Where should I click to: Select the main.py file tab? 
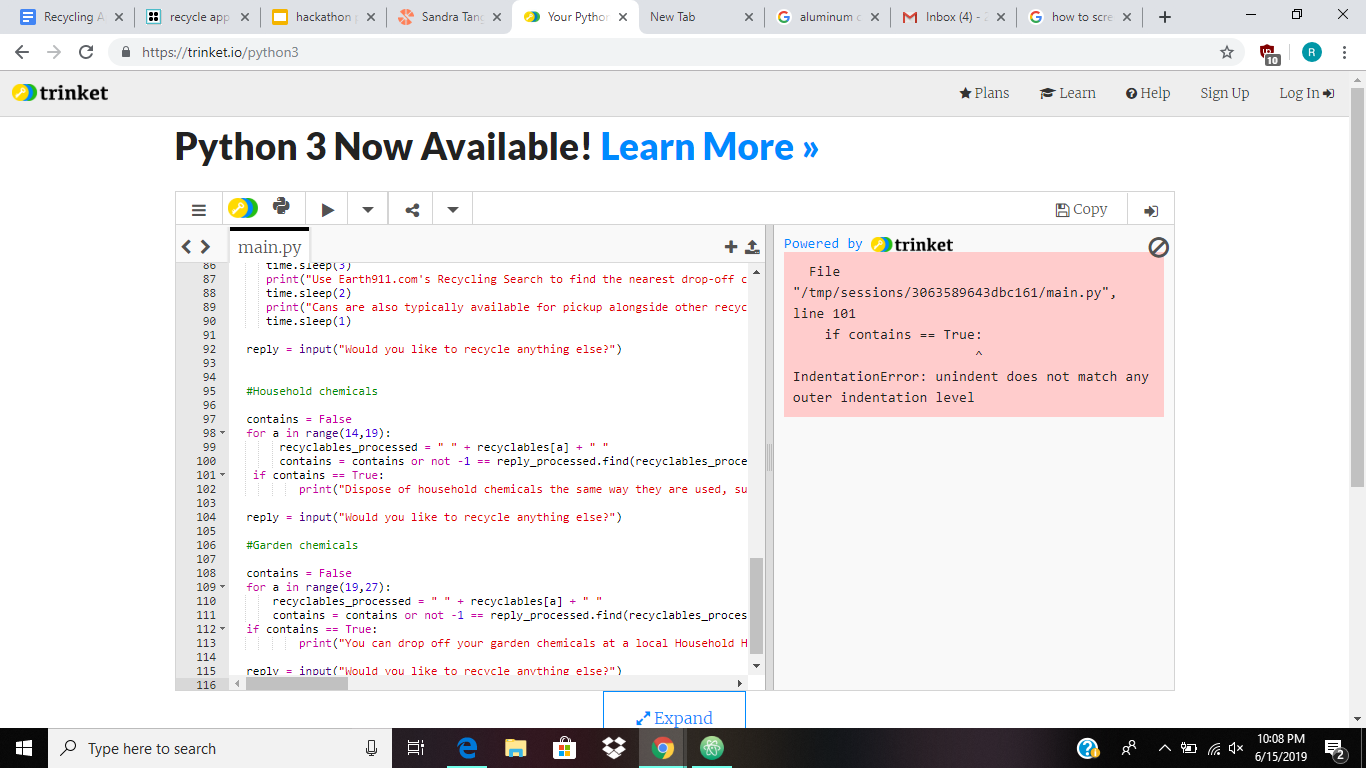(x=270, y=247)
